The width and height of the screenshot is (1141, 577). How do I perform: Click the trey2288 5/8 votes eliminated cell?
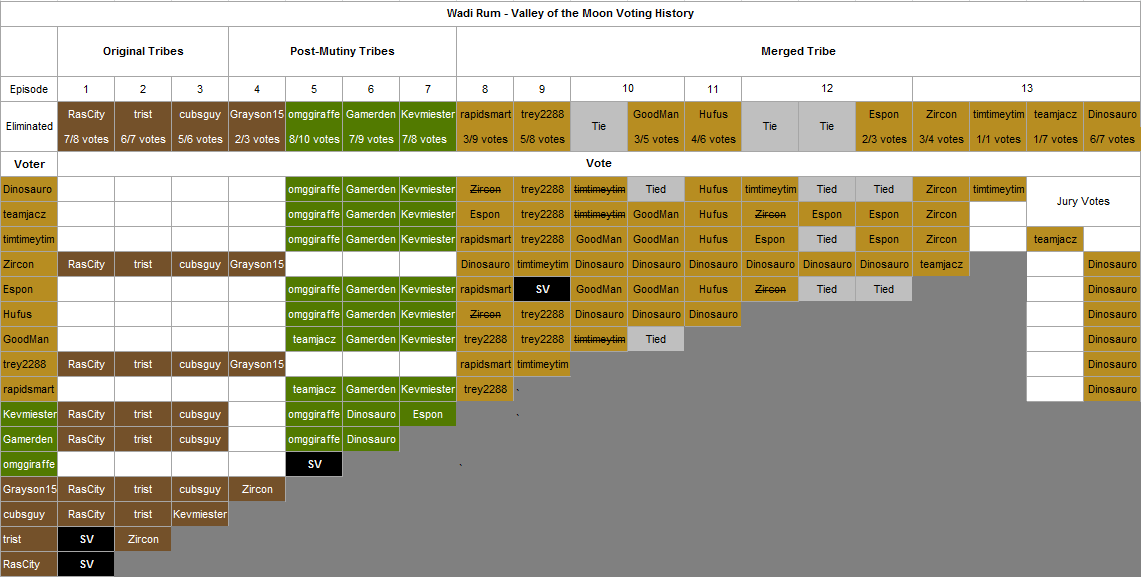point(541,126)
